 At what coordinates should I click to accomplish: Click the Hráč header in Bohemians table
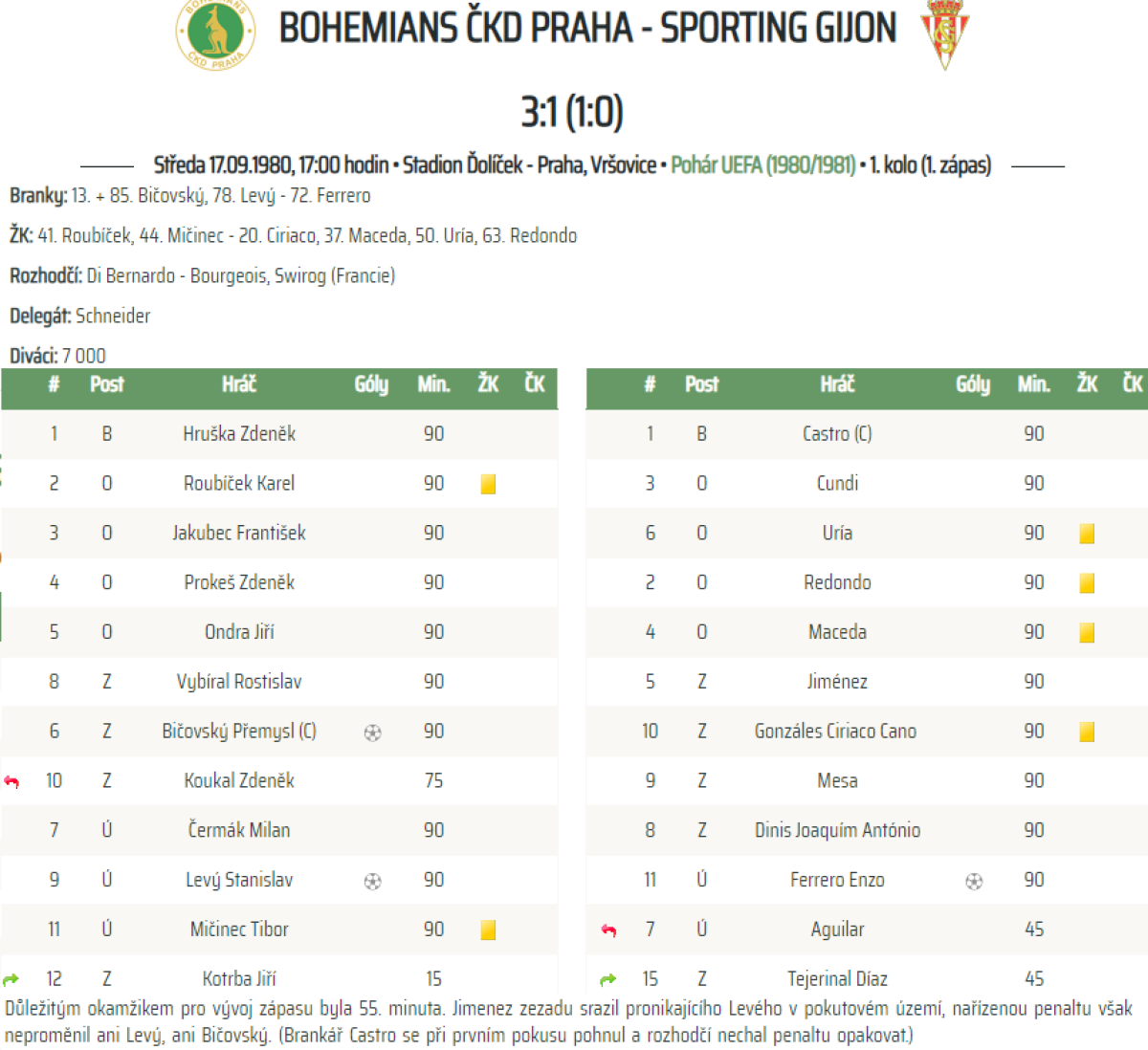(x=239, y=384)
